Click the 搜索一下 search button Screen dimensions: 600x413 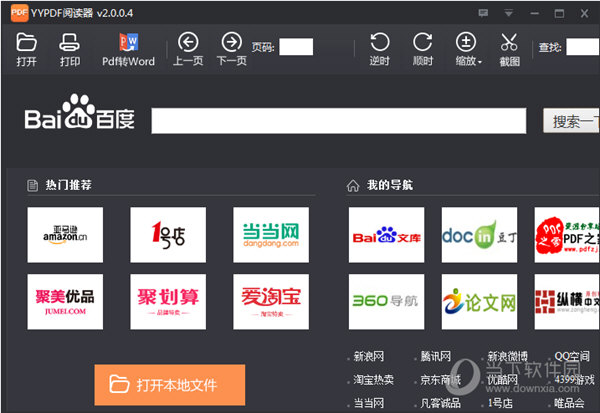[x=571, y=121]
